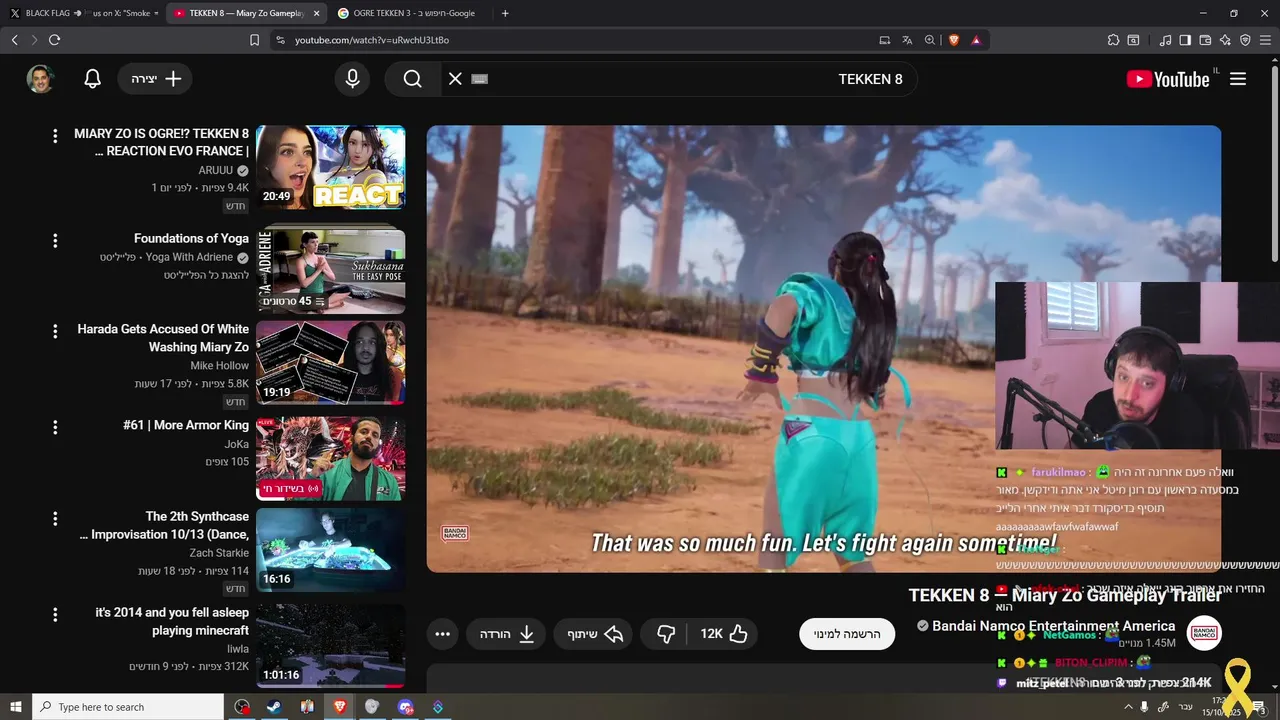
Task: Switch to OGRE TEKKEN 3 Google tab
Action: pos(410,13)
